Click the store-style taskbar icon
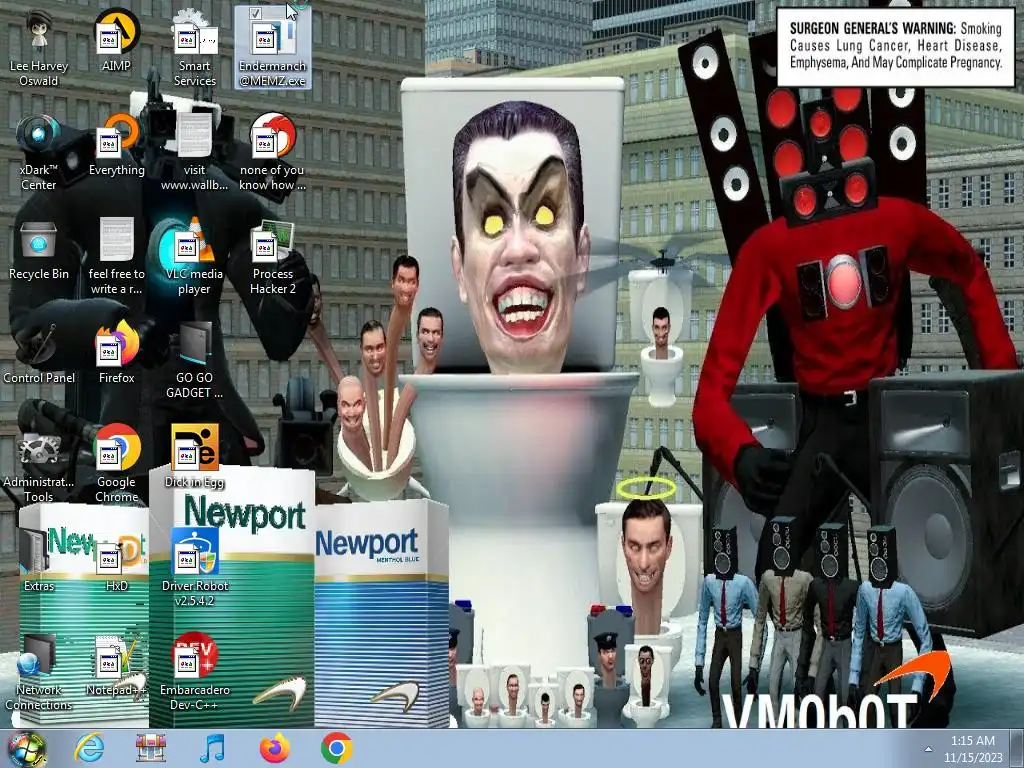1024x768 pixels. point(151,748)
